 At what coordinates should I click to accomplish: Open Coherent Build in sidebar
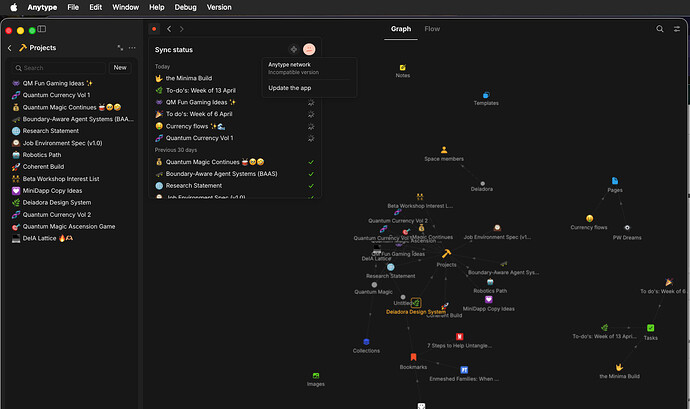pyautogui.click(x=73, y=167)
